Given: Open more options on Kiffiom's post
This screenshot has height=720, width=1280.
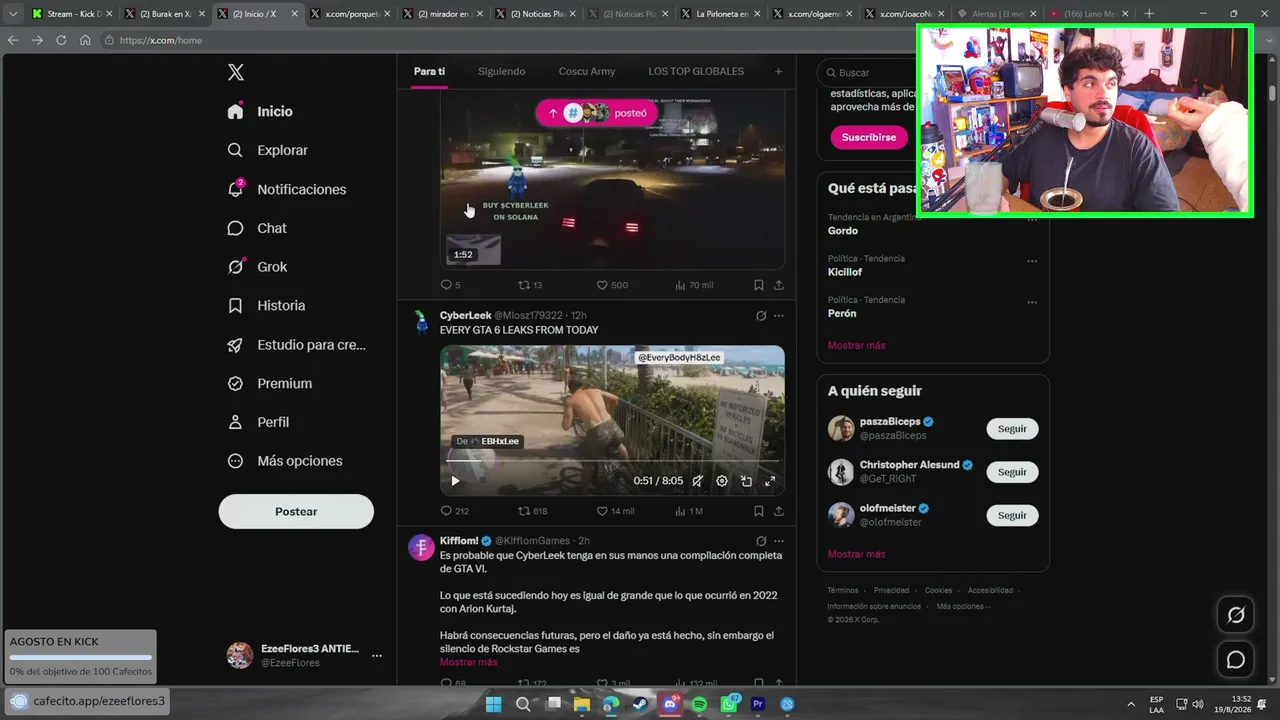Looking at the screenshot, I should point(779,541).
